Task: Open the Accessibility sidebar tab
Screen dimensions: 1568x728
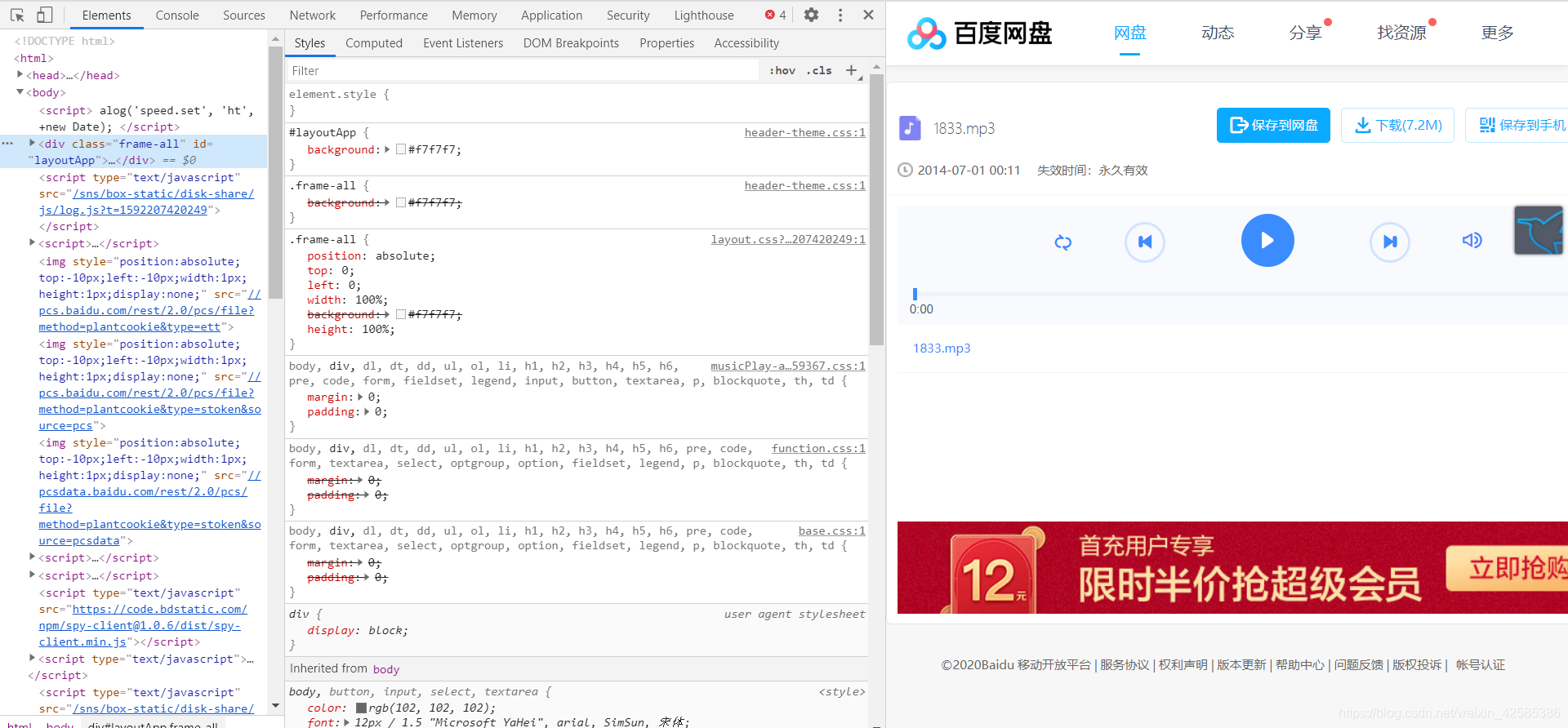Action: pyautogui.click(x=746, y=43)
